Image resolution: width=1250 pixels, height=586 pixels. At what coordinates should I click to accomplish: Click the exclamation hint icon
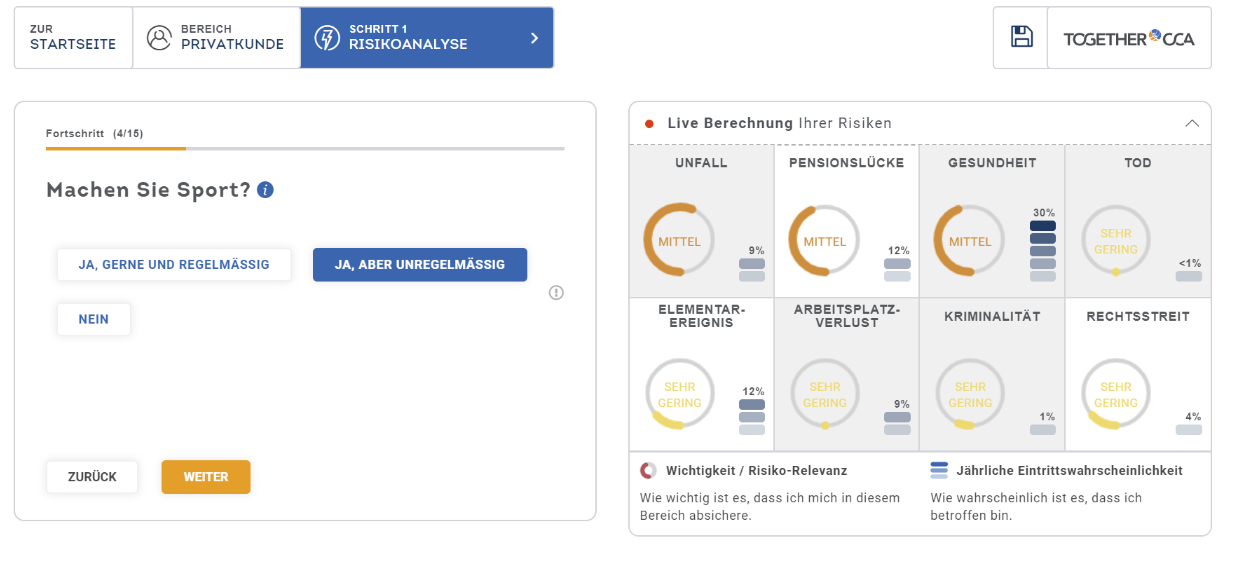point(557,293)
